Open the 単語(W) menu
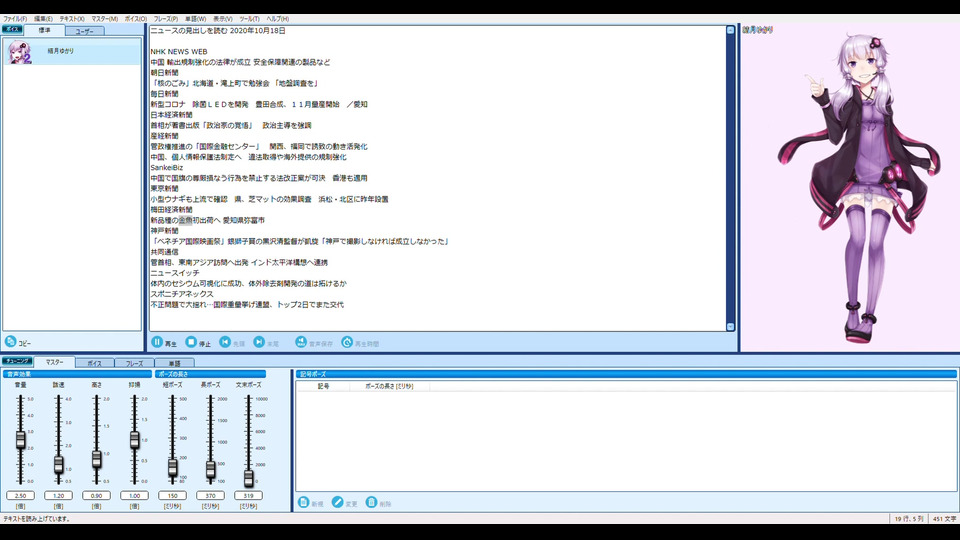The image size is (960, 540). coord(195,19)
